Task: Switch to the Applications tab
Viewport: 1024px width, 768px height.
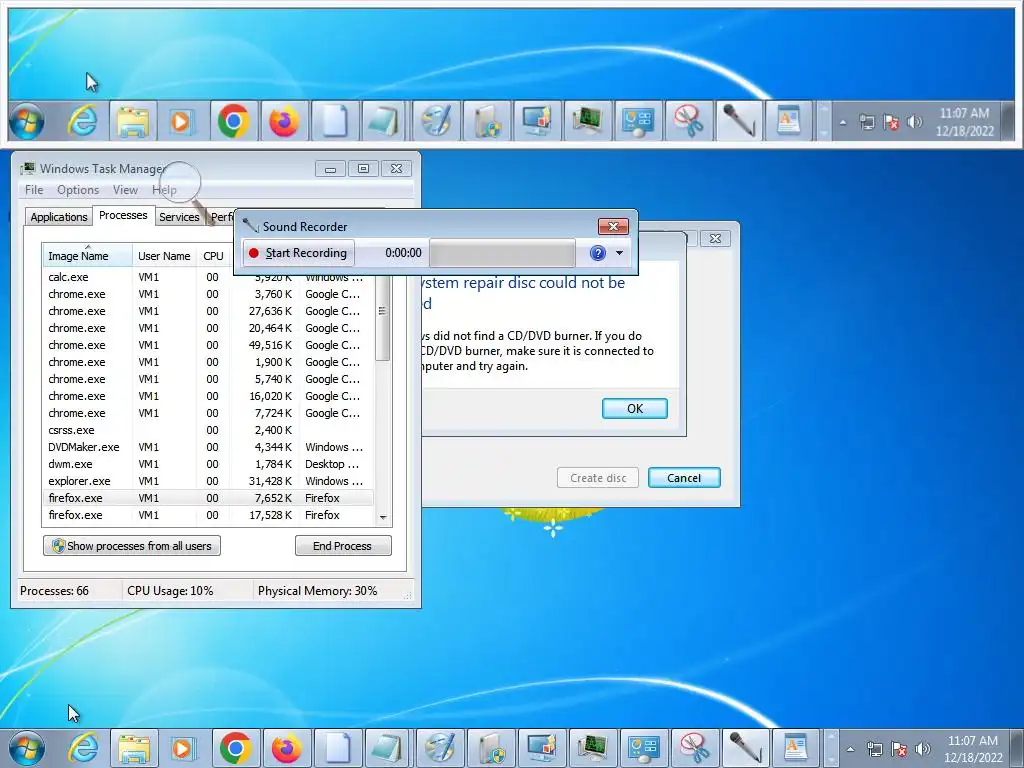Action: [59, 217]
